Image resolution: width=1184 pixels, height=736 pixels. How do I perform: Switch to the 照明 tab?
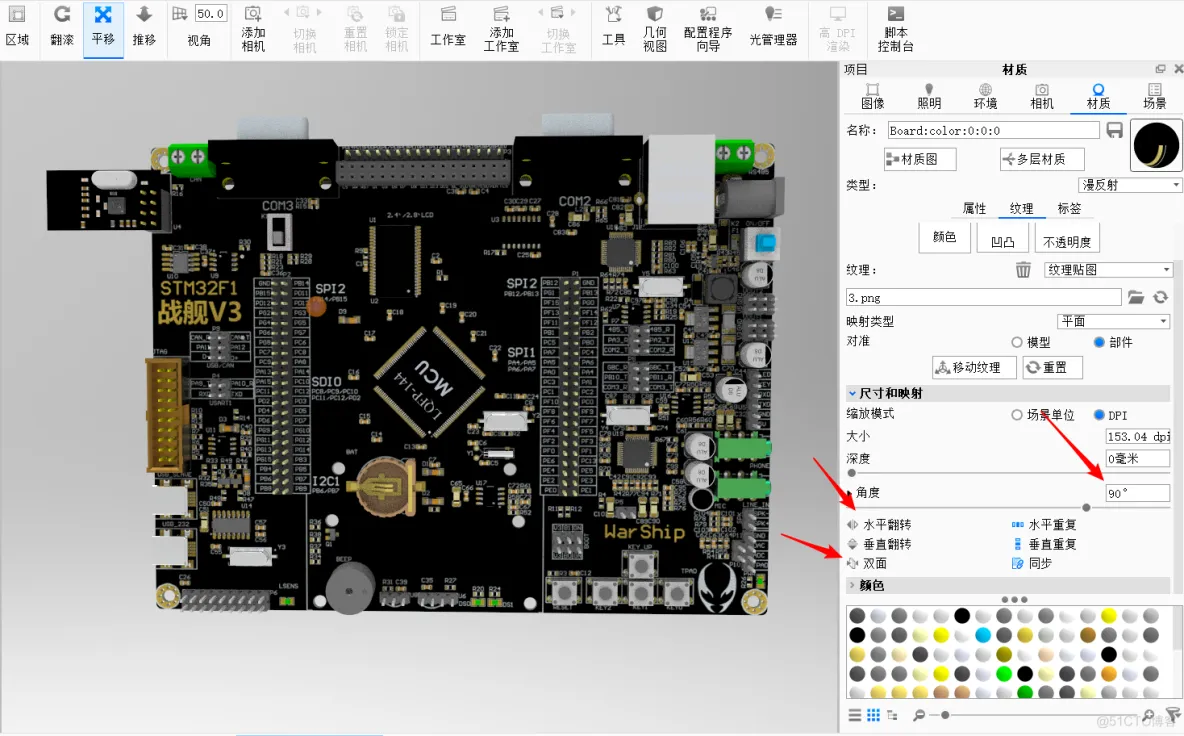point(929,97)
